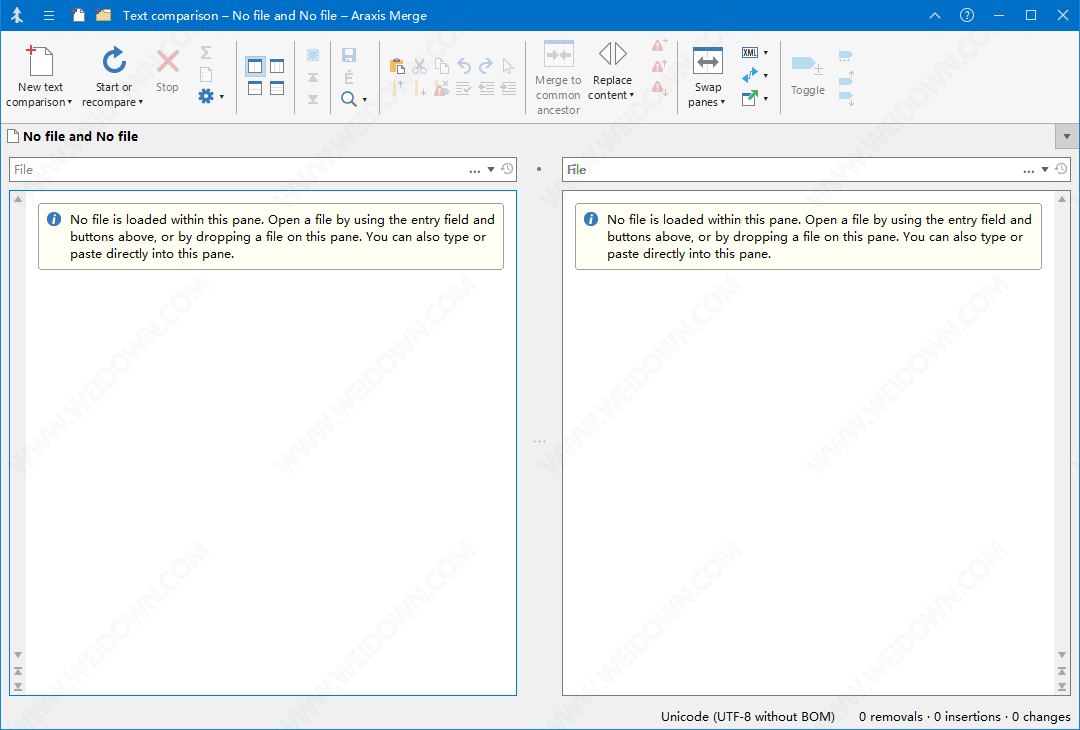Select three-way horizontal layout

click(277, 87)
